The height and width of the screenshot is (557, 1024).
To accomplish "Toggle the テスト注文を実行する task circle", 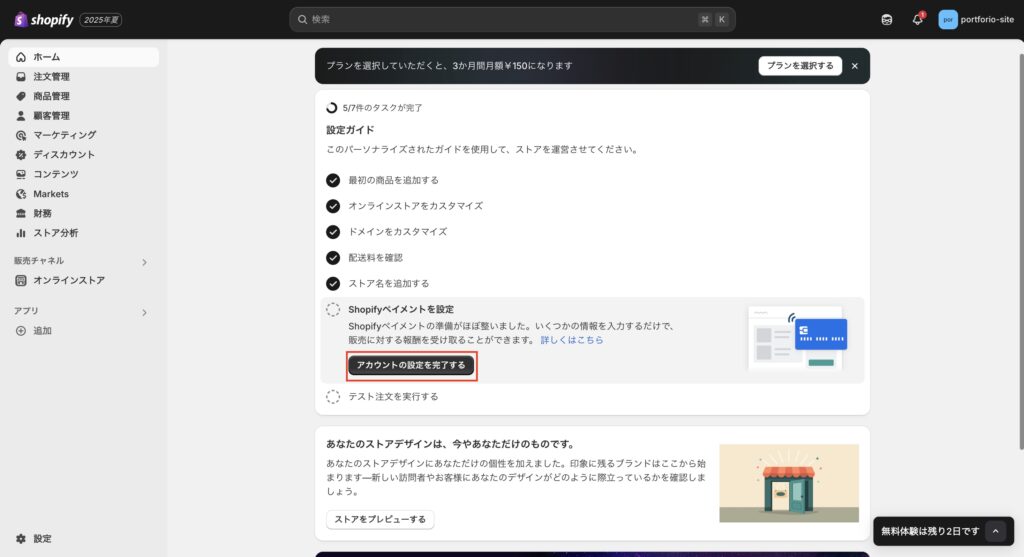I will coord(333,396).
